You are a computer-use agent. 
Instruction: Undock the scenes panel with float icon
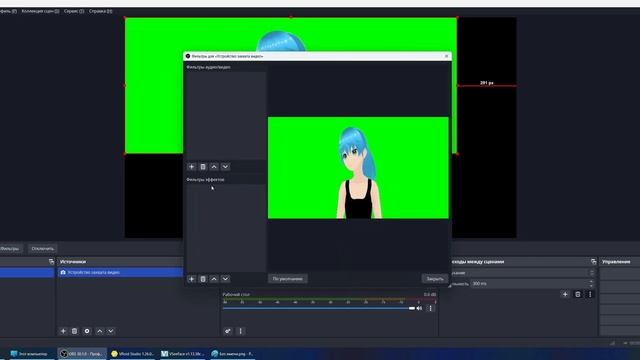pos(51,261)
